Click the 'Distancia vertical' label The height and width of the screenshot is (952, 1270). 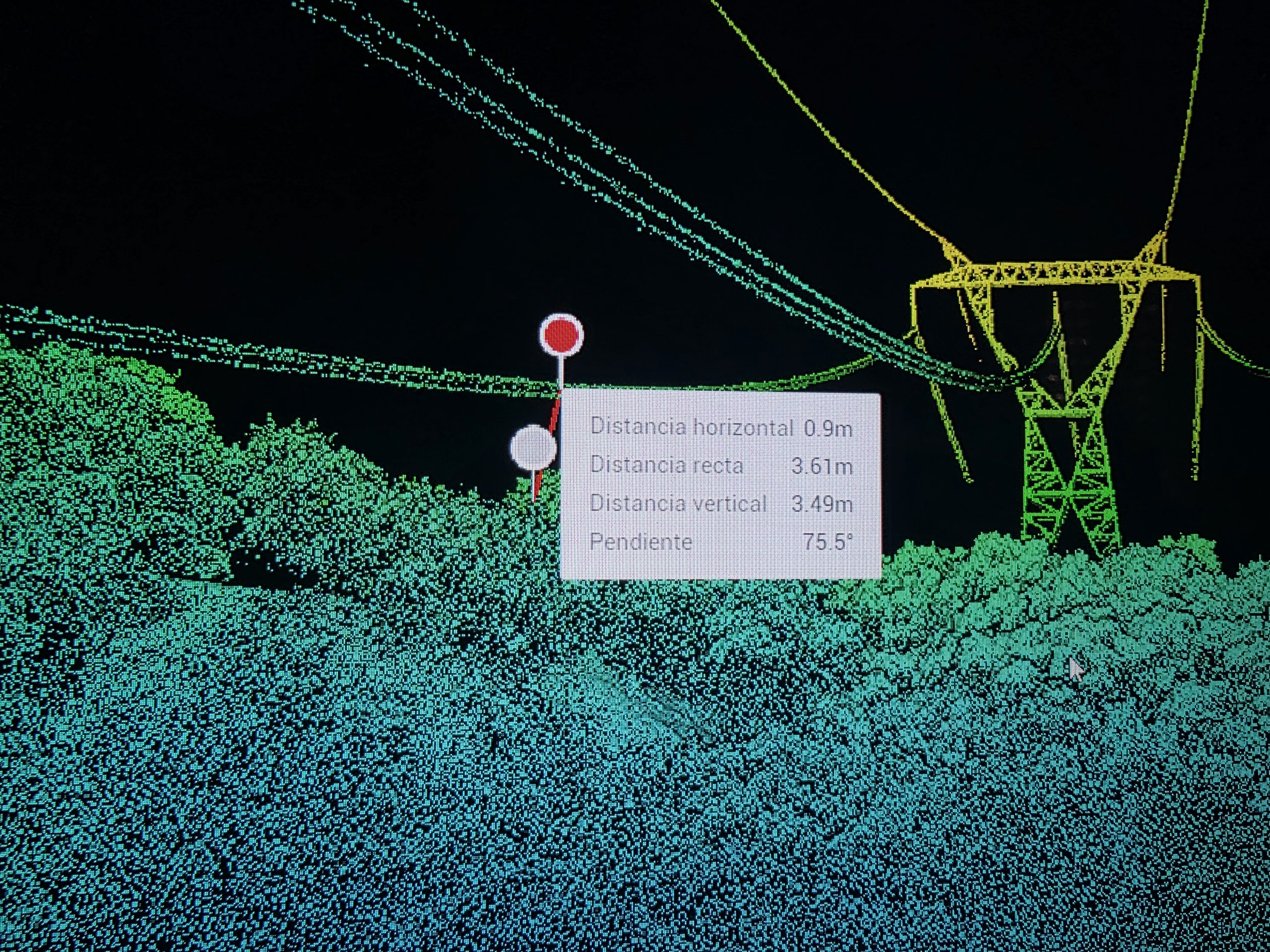click(x=678, y=503)
